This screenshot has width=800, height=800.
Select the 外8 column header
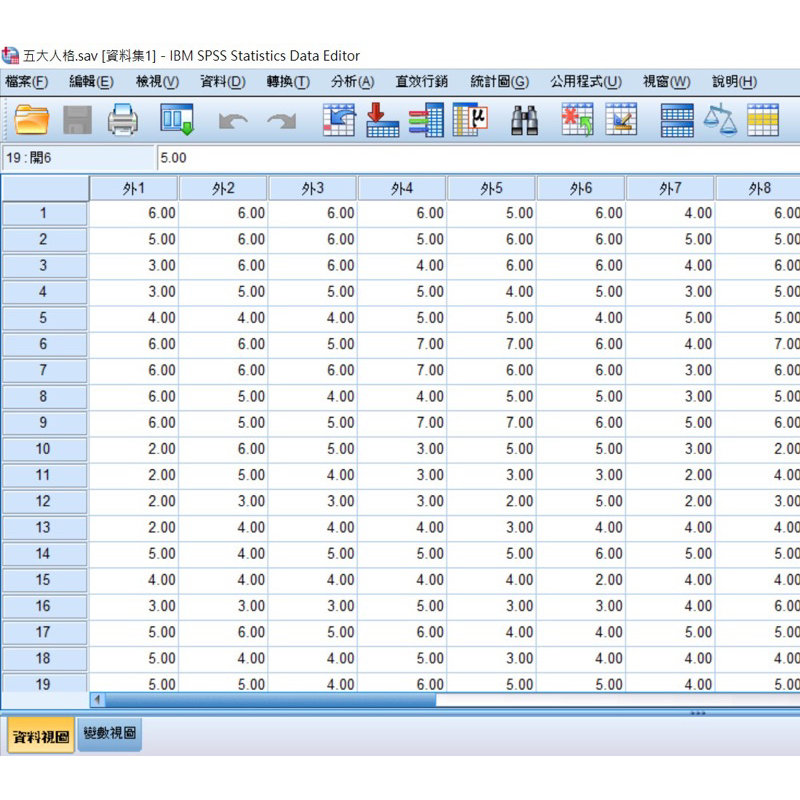759,189
